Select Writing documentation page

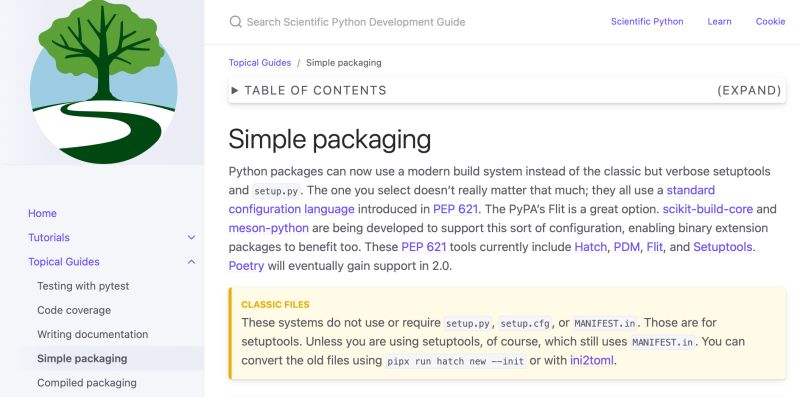93,334
